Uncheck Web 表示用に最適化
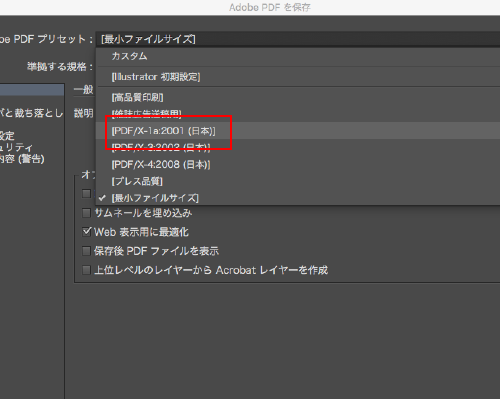500x400 pixels. [86, 232]
